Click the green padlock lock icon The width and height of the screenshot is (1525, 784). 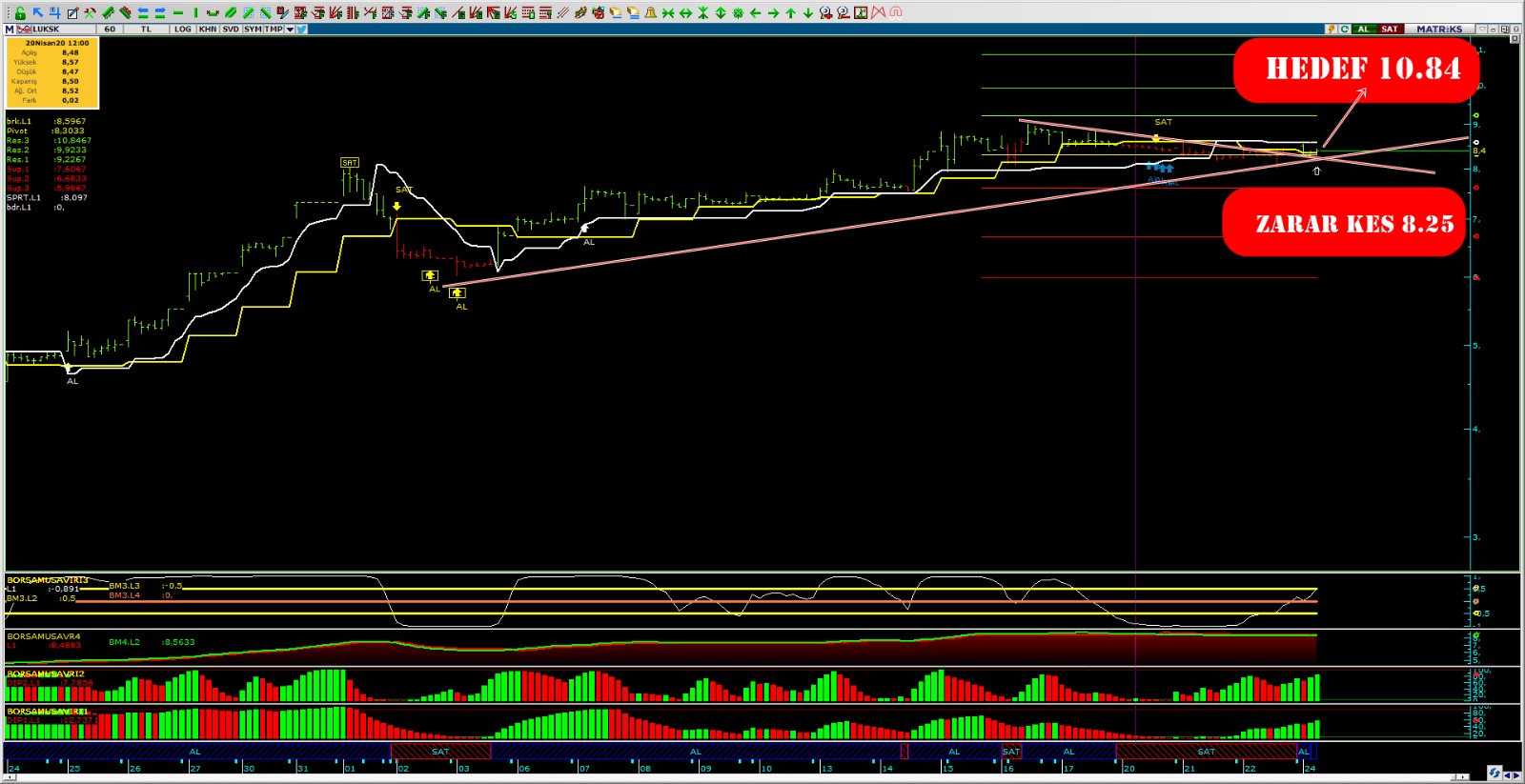point(20,13)
